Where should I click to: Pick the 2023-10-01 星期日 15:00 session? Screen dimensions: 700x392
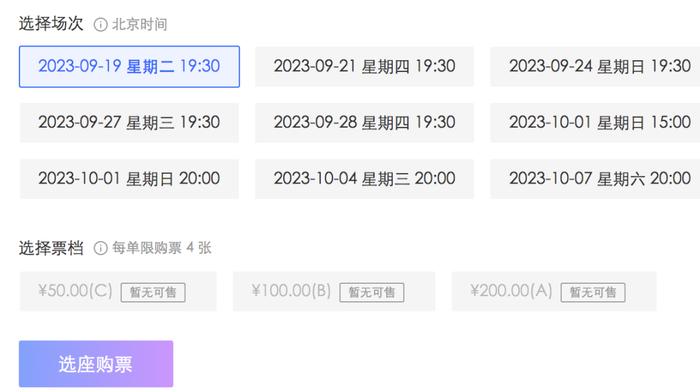[596, 123]
